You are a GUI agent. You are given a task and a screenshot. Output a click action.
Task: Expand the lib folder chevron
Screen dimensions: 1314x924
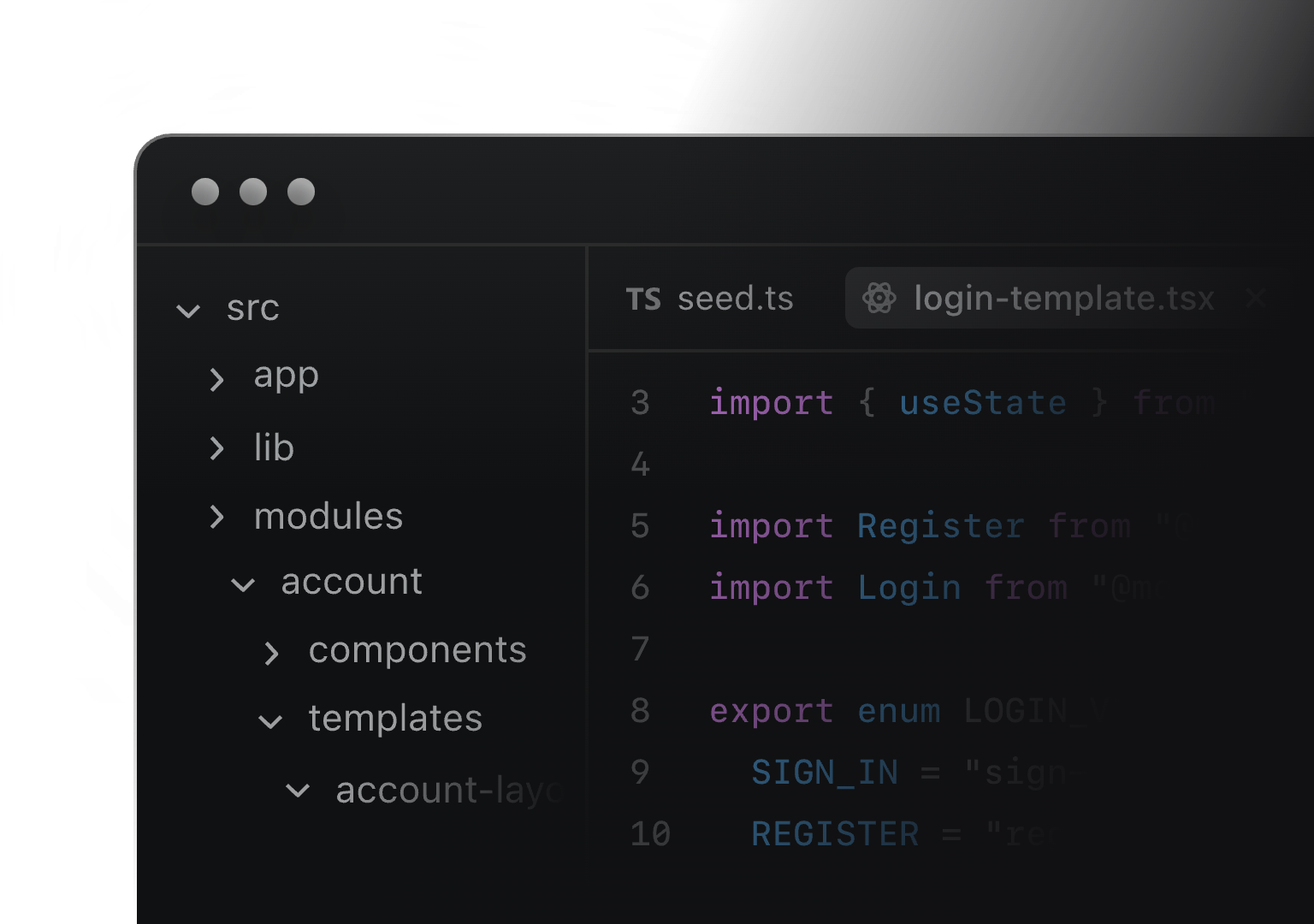tap(216, 448)
